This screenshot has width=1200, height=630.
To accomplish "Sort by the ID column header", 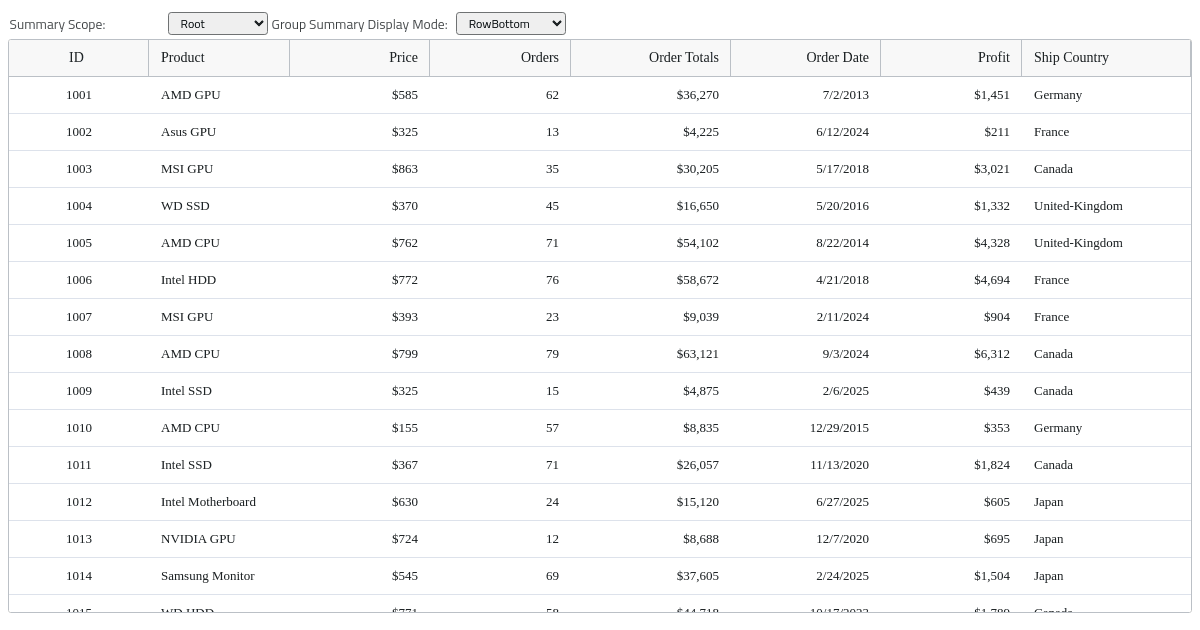I will coord(79,58).
